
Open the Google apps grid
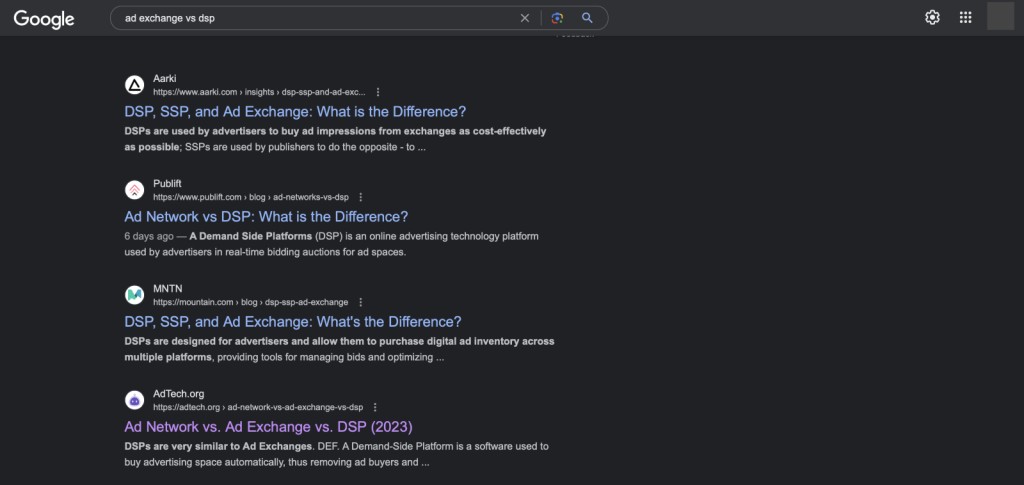965,18
